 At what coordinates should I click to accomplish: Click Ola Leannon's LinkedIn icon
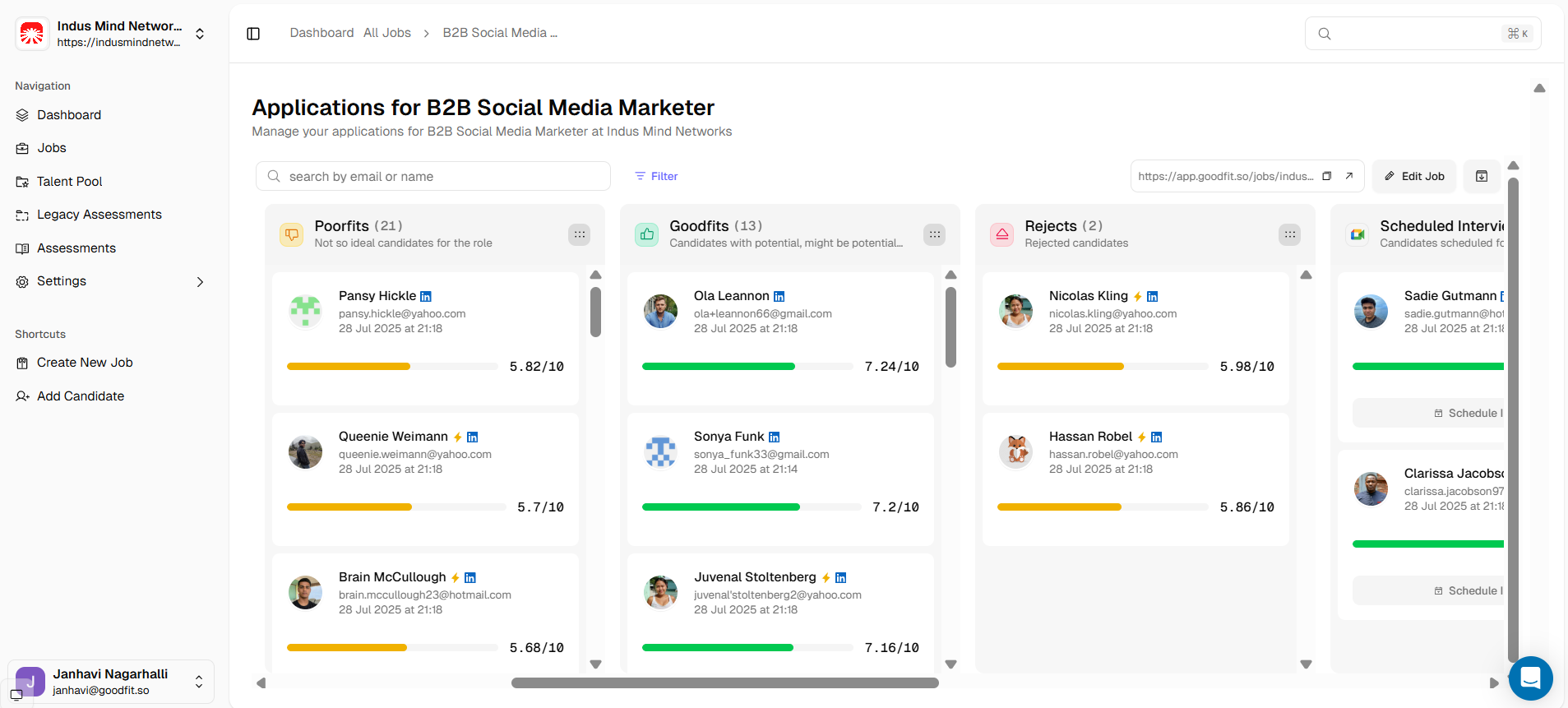[x=779, y=296]
